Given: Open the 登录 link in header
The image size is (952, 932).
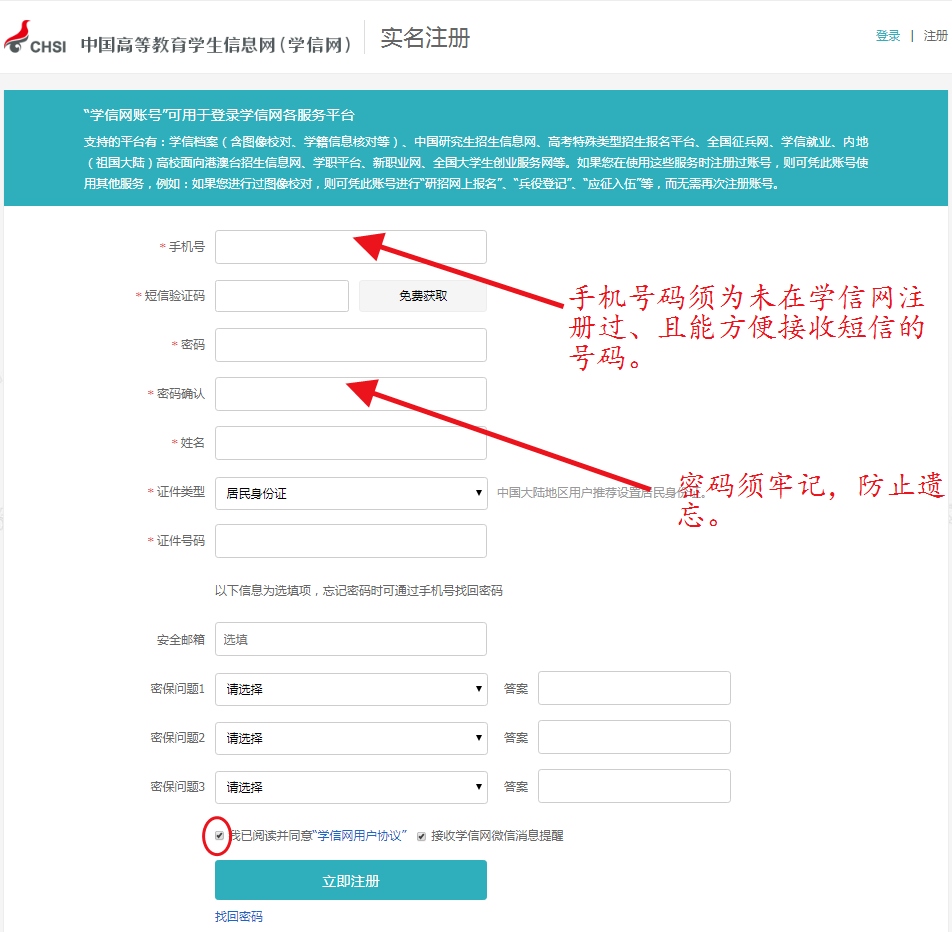Looking at the screenshot, I should point(888,36).
